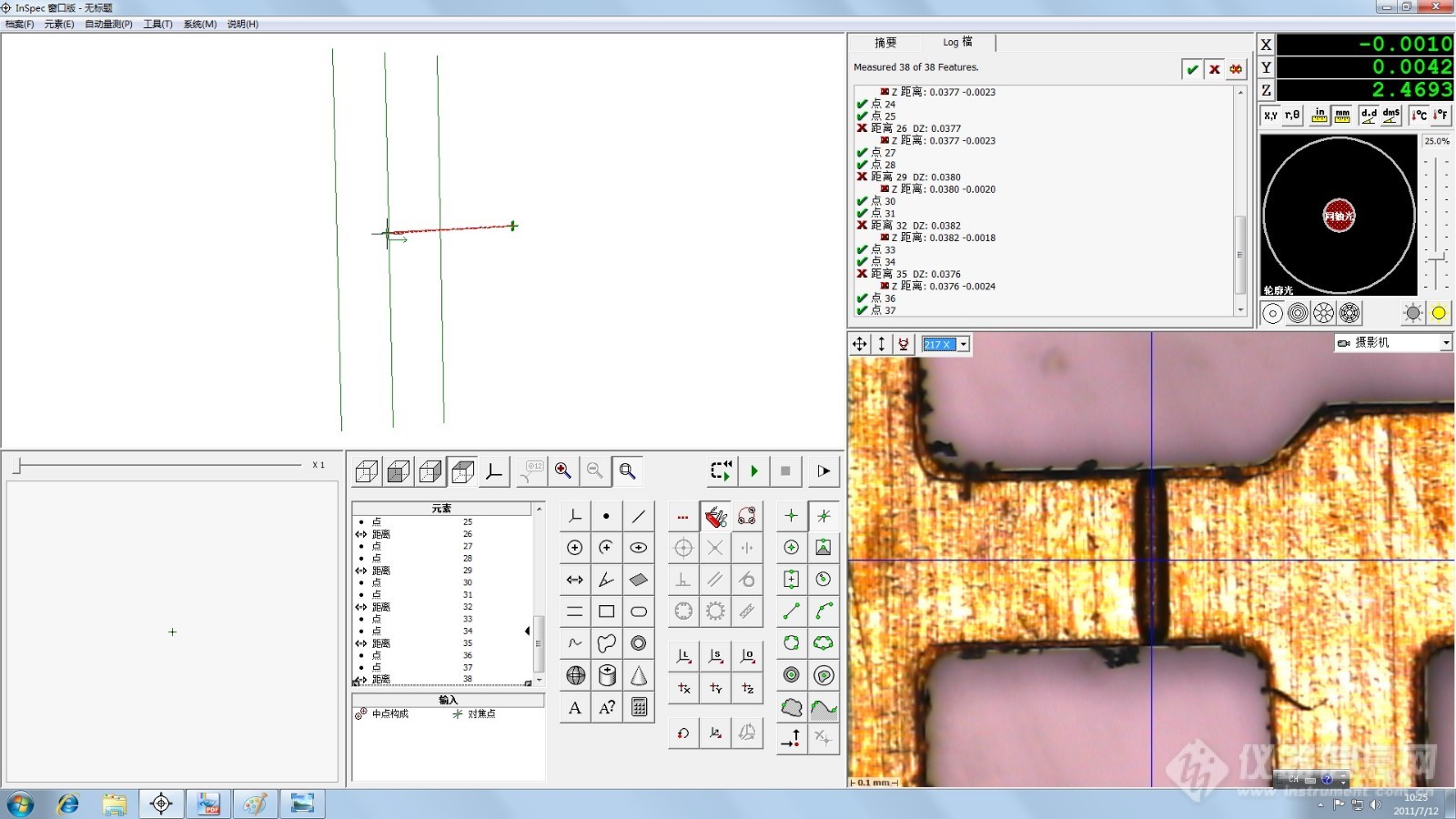Screen dimensions: 1456x819
Task: Open the 说明(H) menu
Action: [243, 25]
